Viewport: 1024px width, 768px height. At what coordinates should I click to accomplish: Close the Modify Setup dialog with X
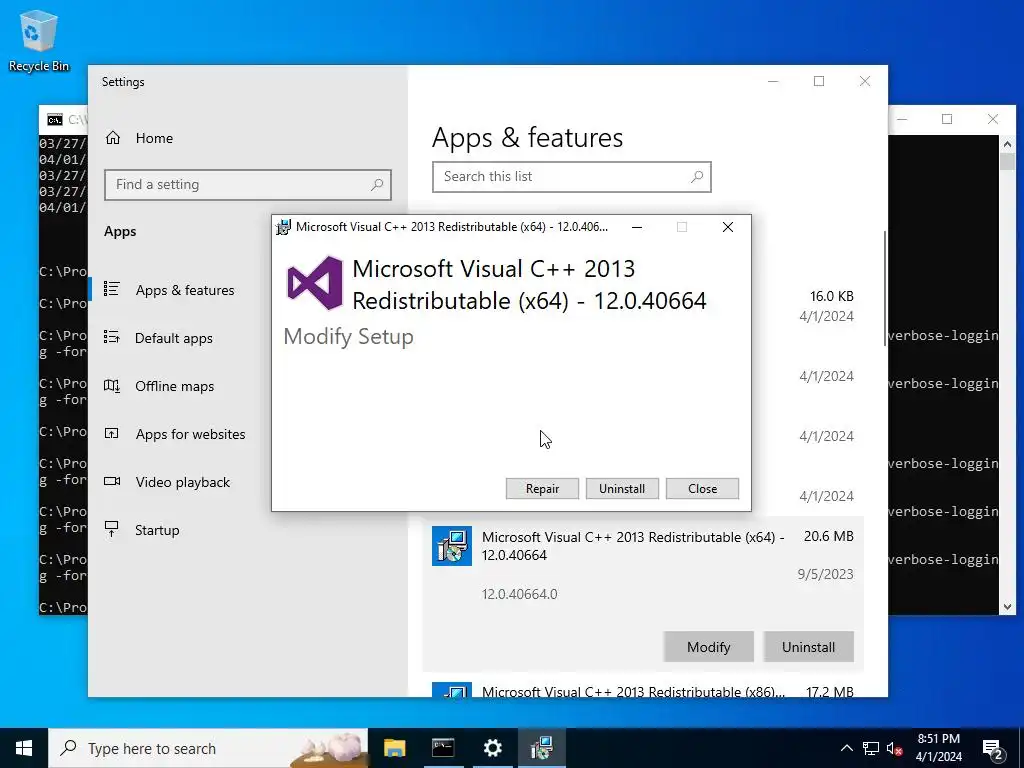[728, 227]
